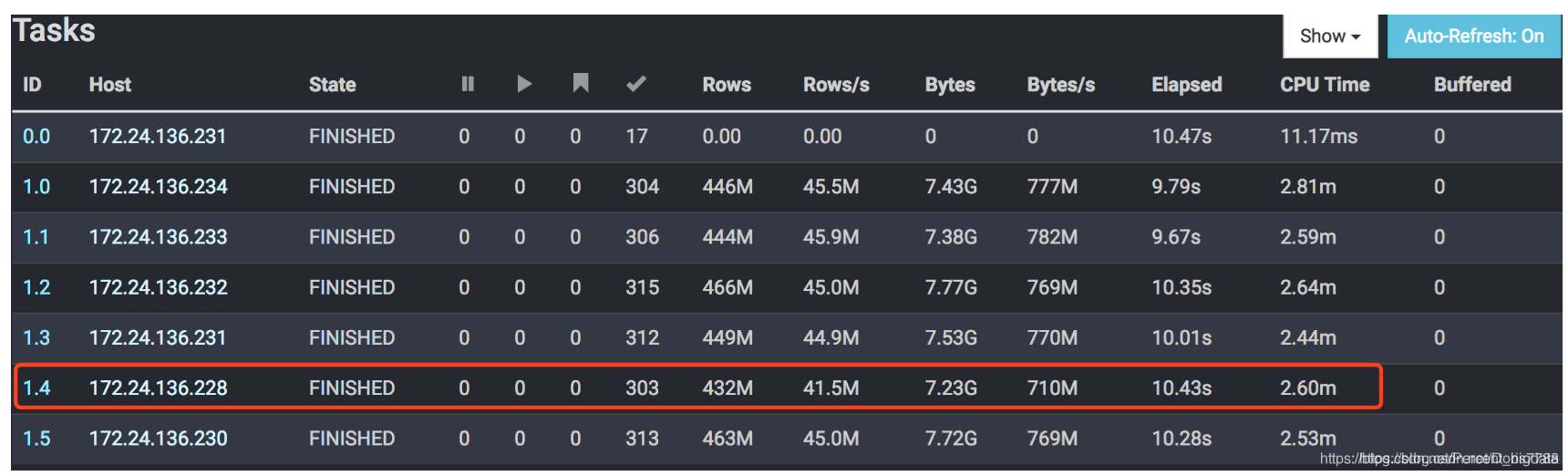Click rows per second 41.5M
Image resolution: width=1568 pixels, height=476 pixels.
830,388
